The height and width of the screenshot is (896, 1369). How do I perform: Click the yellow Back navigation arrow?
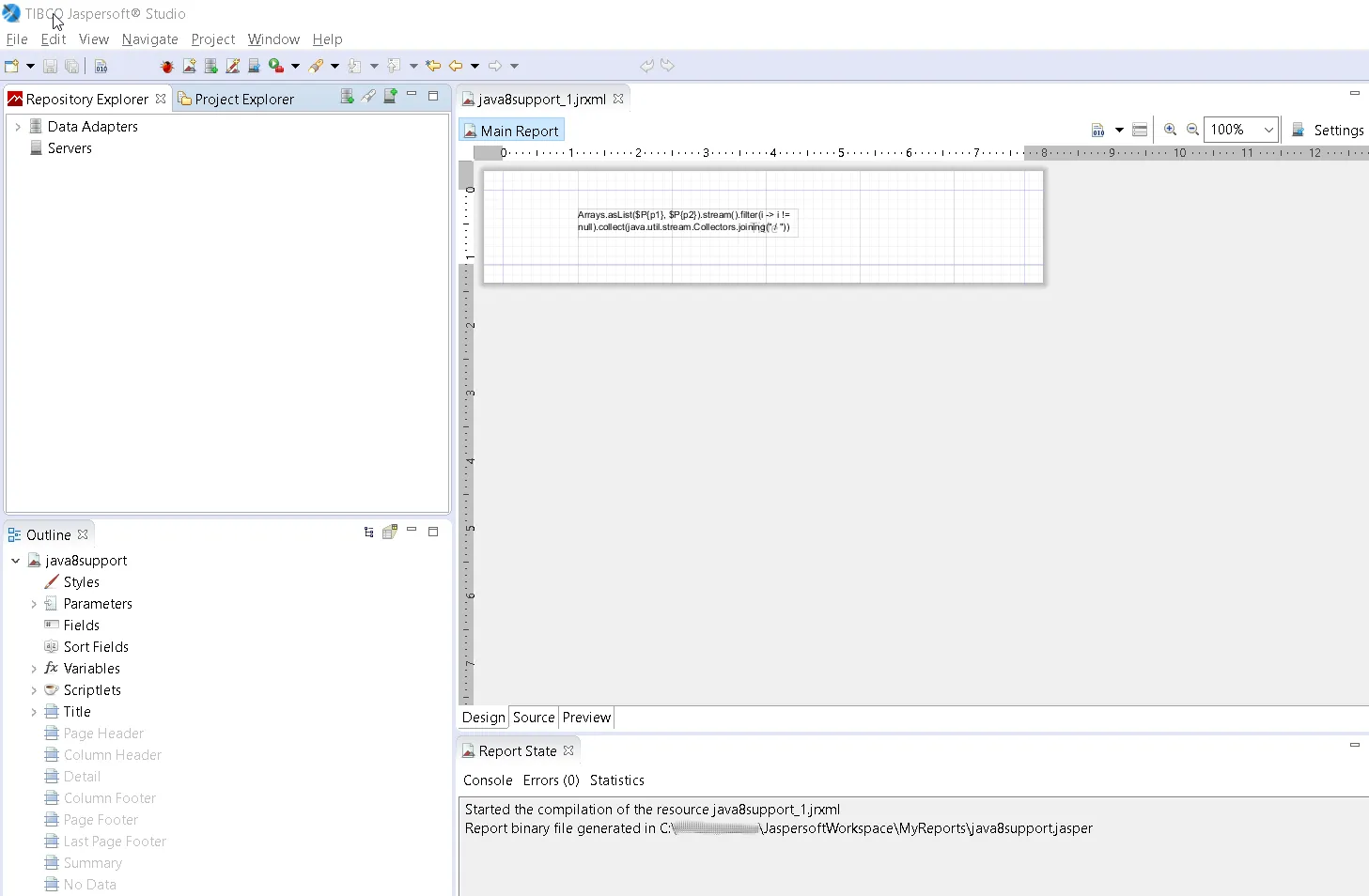(456, 66)
